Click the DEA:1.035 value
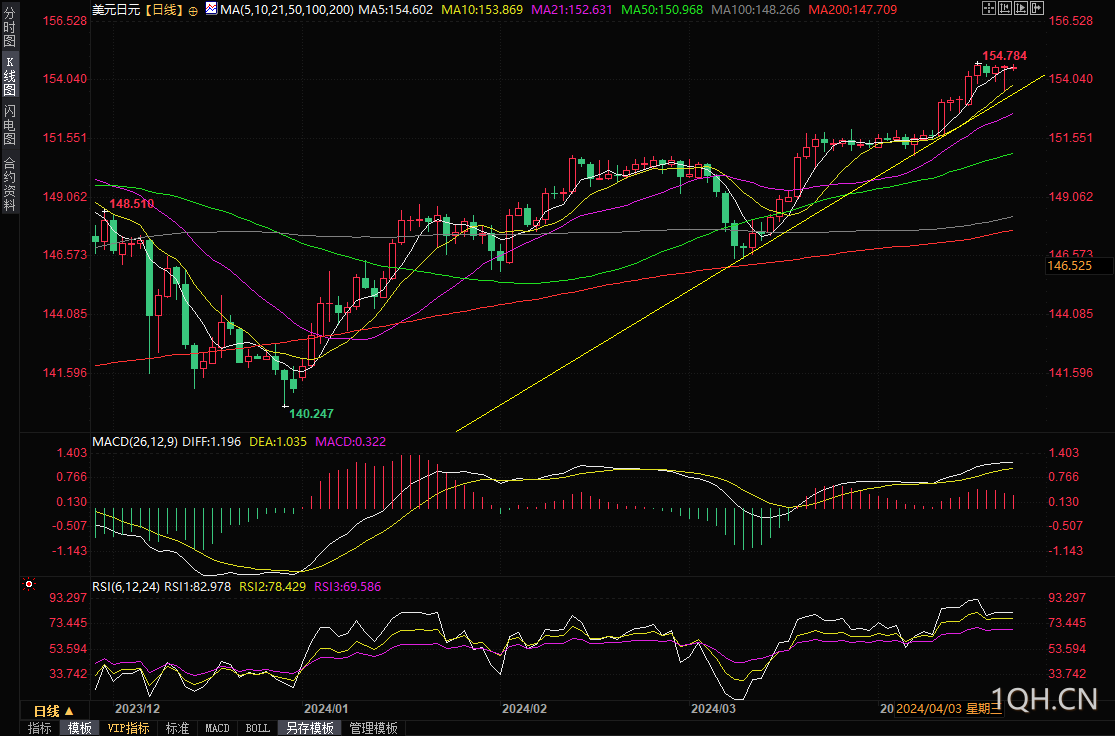The width and height of the screenshot is (1115, 736). click(278, 442)
